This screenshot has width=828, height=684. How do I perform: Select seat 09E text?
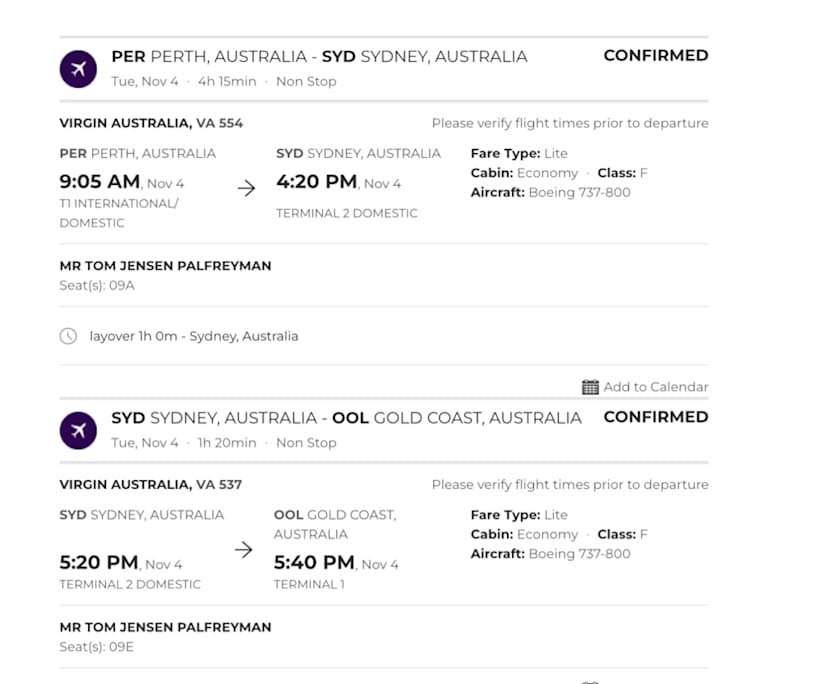pyautogui.click(x=97, y=647)
